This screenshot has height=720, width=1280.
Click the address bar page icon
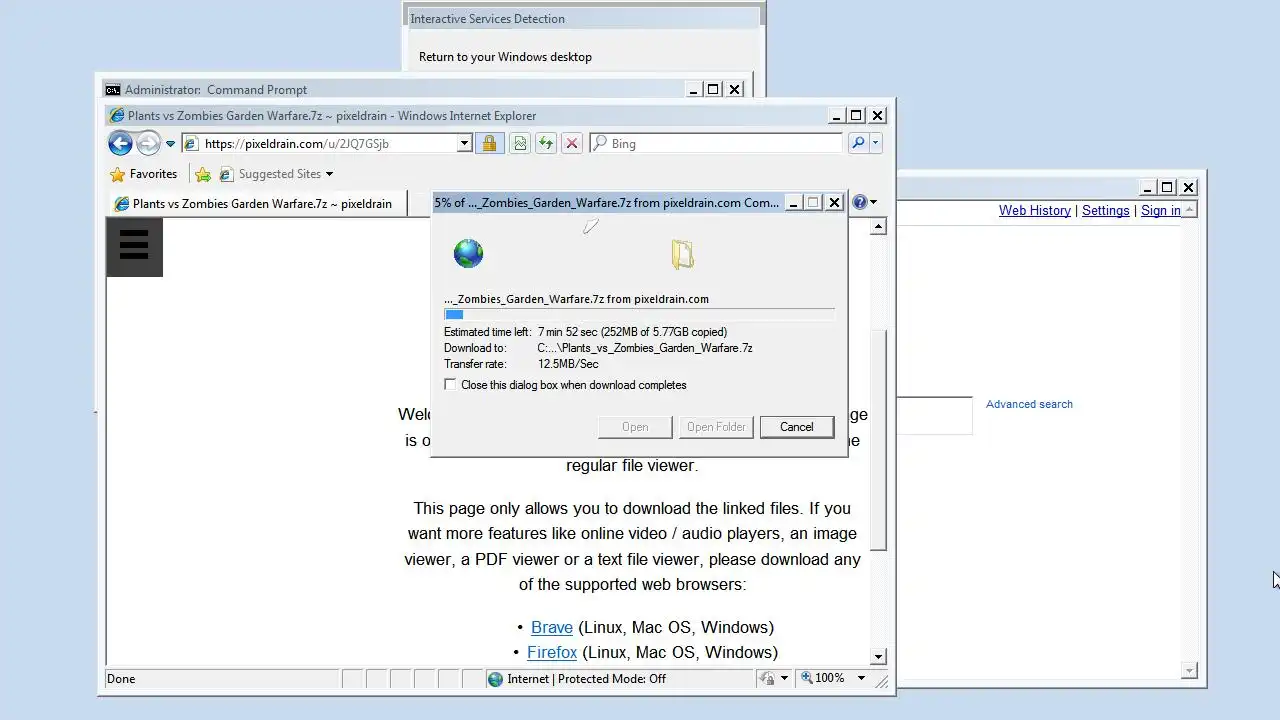point(192,143)
